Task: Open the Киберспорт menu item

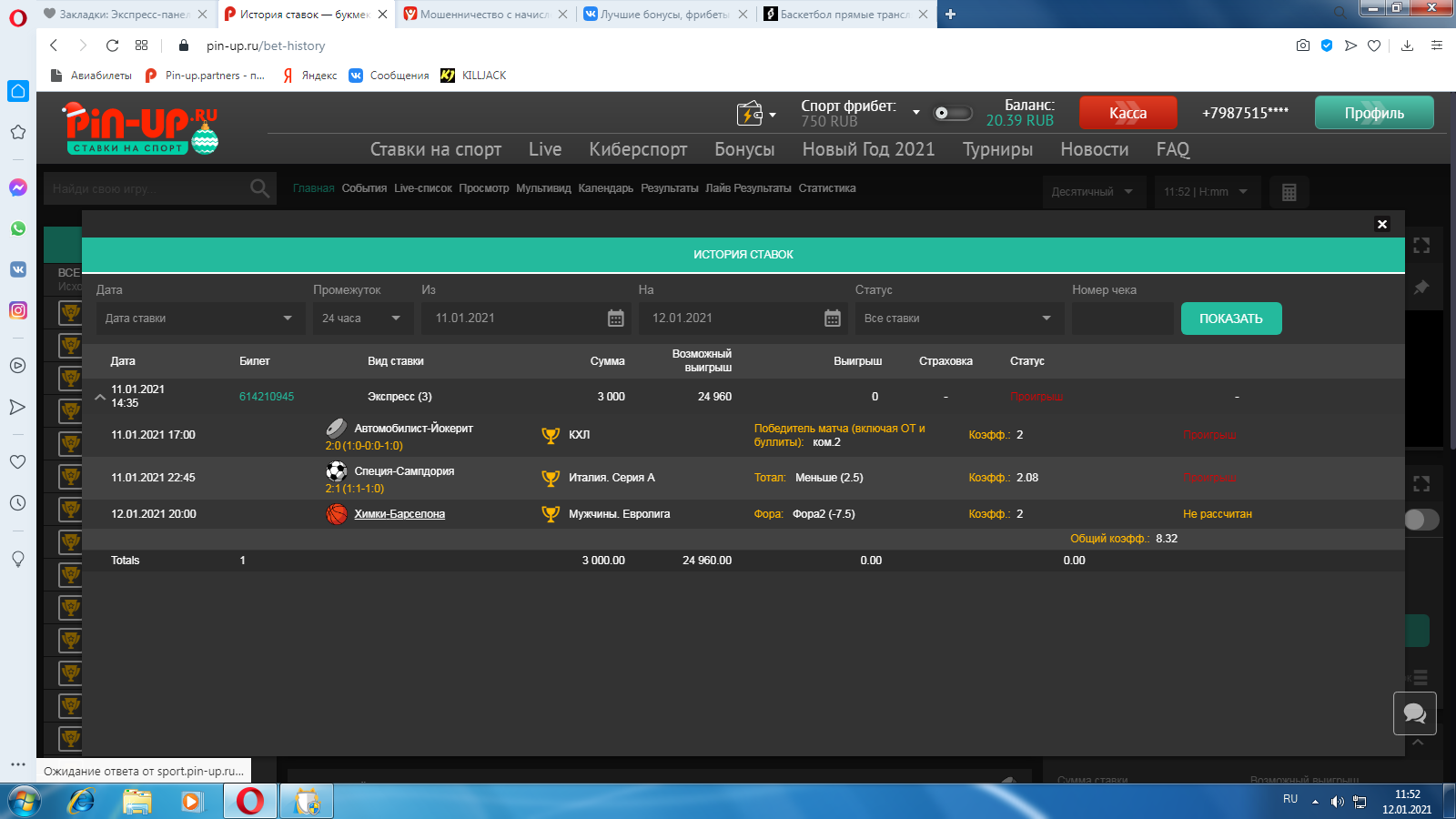Action: [637, 149]
